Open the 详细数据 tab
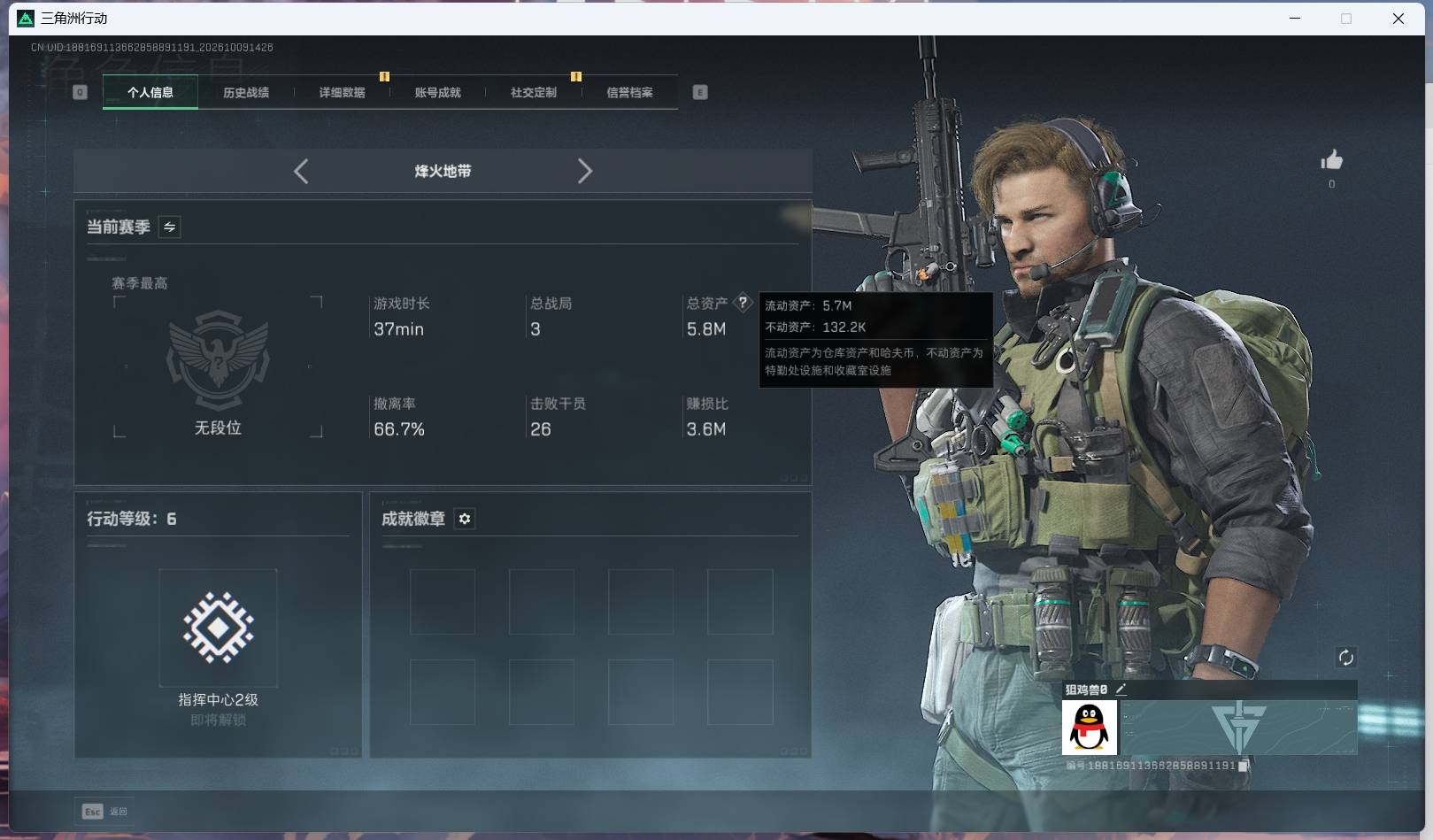The width and height of the screenshot is (1433, 840). 342,92
